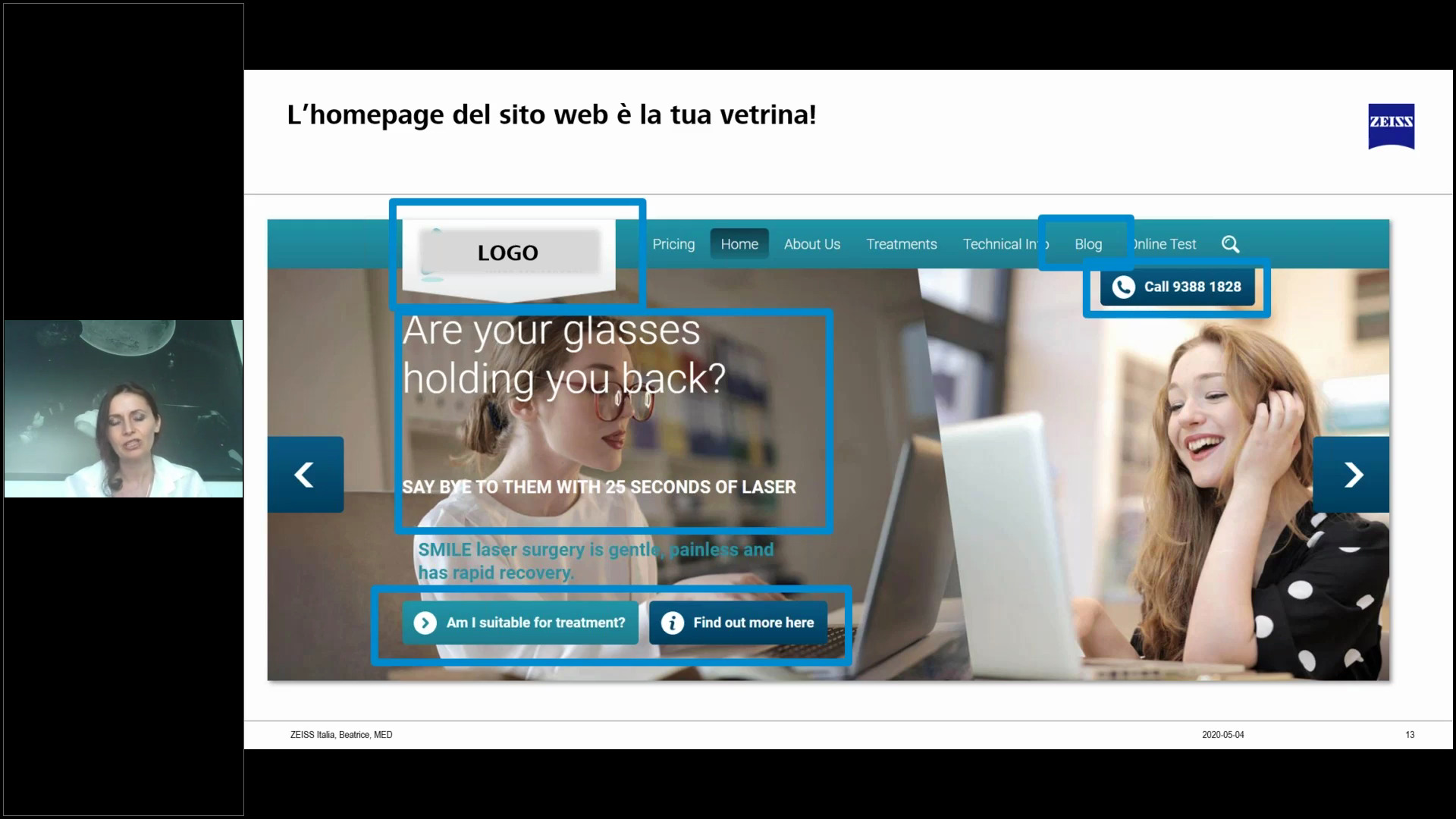Image resolution: width=1456 pixels, height=819 pixels.
Task: Click the search icon in navigation bar
Action: (1231, 244)
